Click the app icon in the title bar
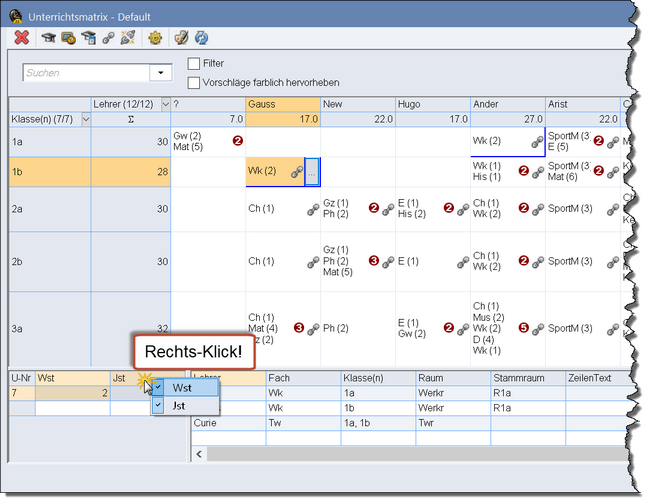Viewport: 652px width, 502px height. click(x=16, y=16)
